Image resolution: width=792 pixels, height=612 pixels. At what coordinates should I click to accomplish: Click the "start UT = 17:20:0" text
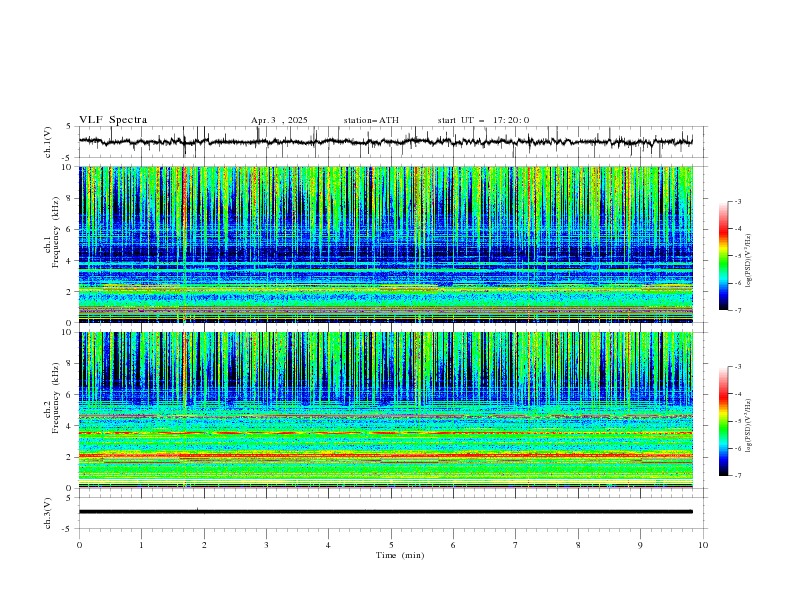[x=483, y=120]
